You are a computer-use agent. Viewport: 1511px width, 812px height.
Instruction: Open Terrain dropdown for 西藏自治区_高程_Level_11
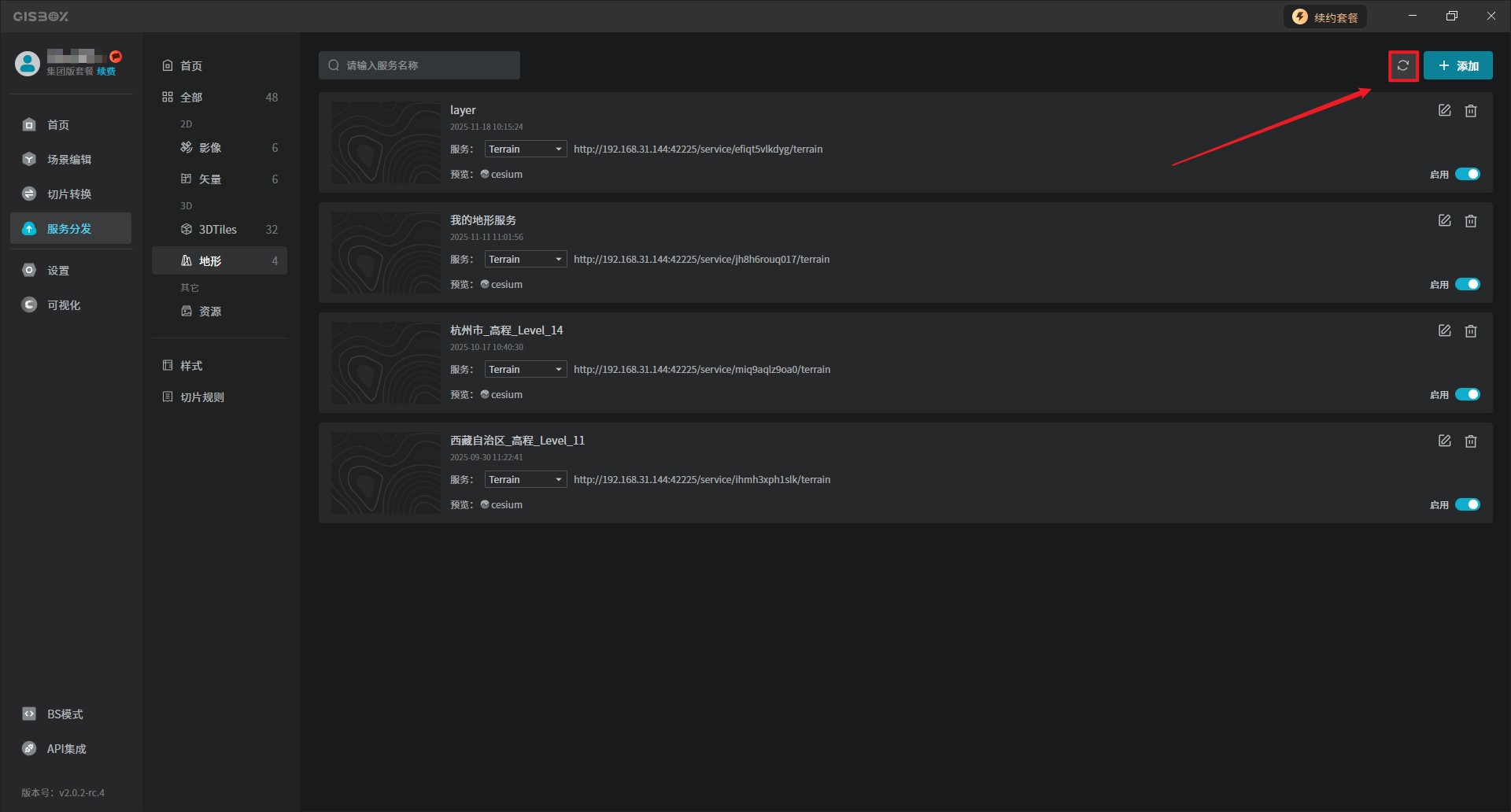tap(525, 480)
